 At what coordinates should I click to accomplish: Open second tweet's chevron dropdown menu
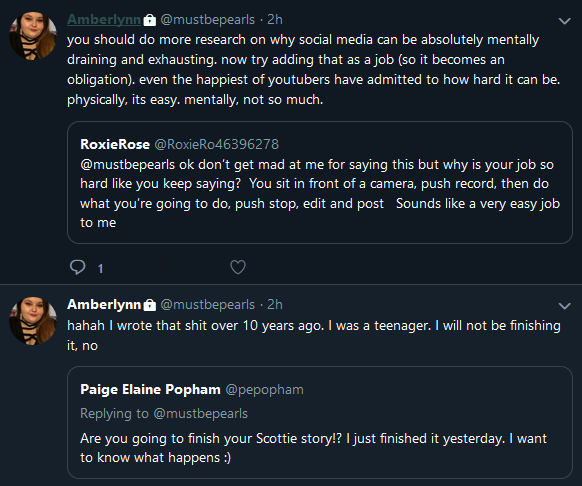point(565,306)
